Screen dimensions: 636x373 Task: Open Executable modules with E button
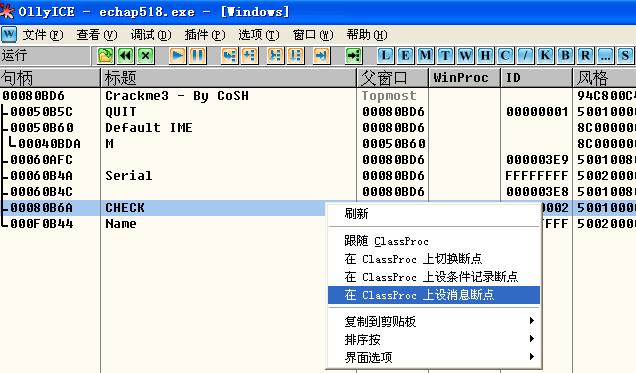[x=405, y=56]
